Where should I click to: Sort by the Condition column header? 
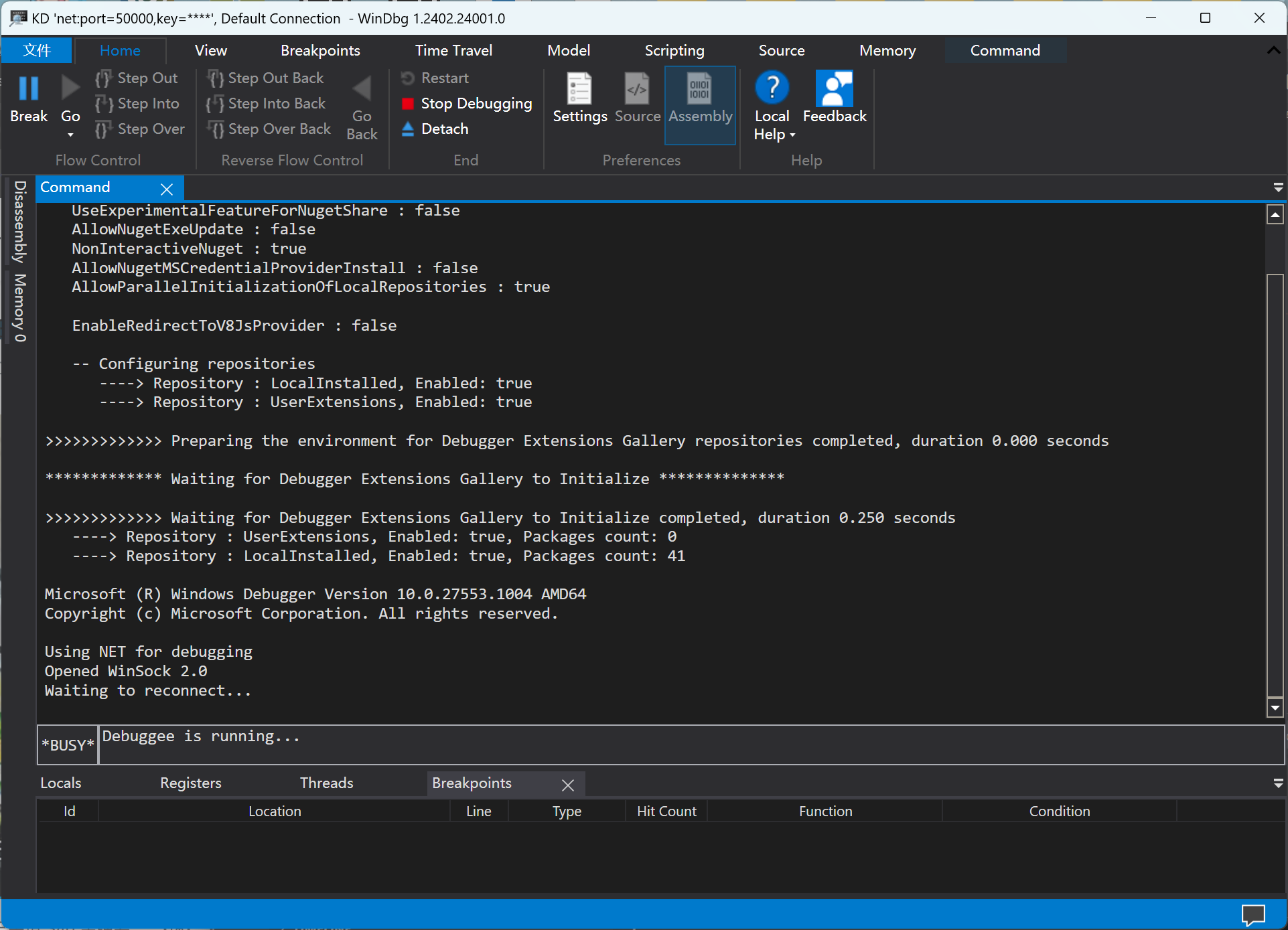(x=1060, y=811)
